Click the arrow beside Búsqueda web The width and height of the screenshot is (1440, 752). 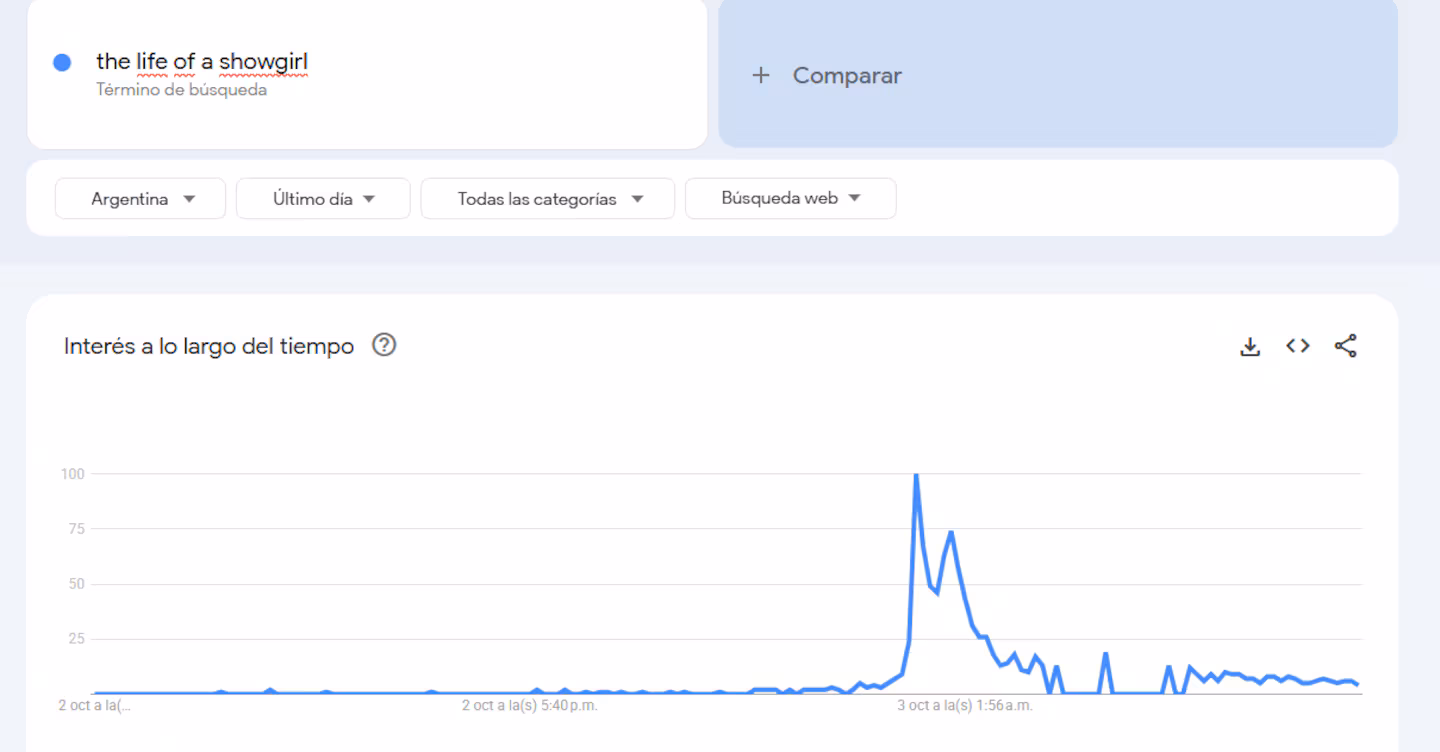pyautogui.click(x=854, y=198)
